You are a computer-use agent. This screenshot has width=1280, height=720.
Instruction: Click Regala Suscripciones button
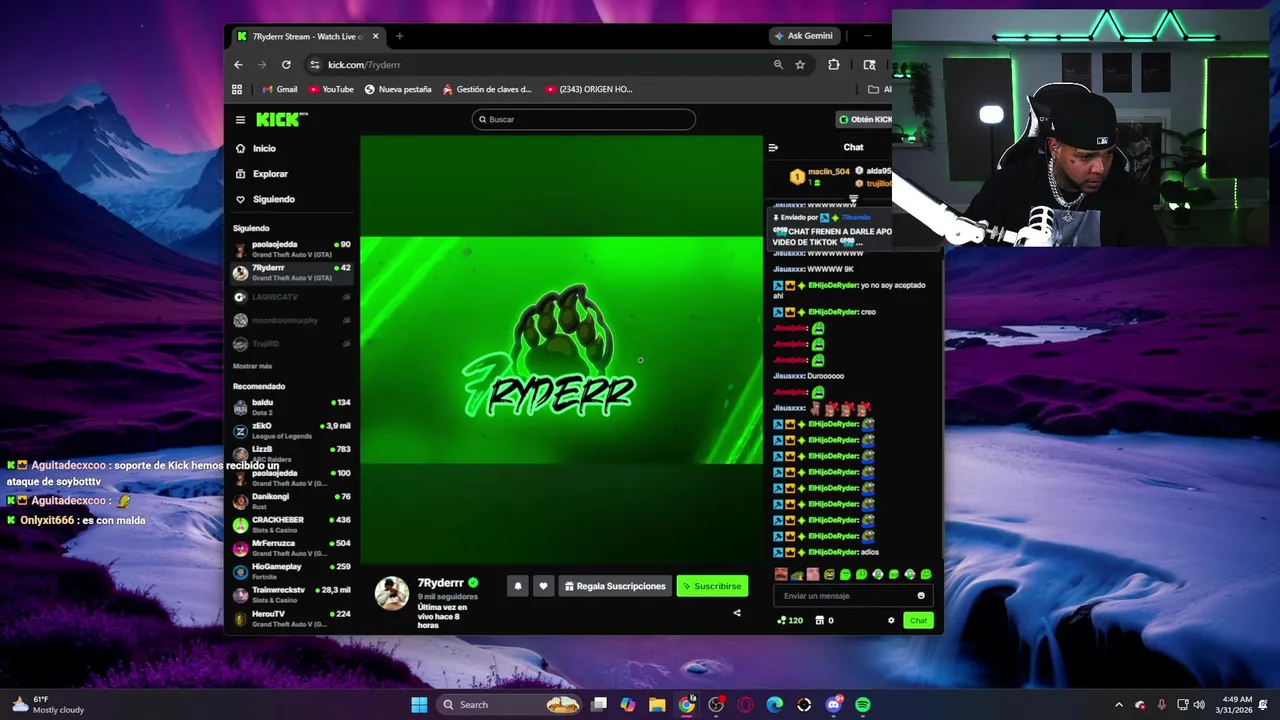pos(615,586)
